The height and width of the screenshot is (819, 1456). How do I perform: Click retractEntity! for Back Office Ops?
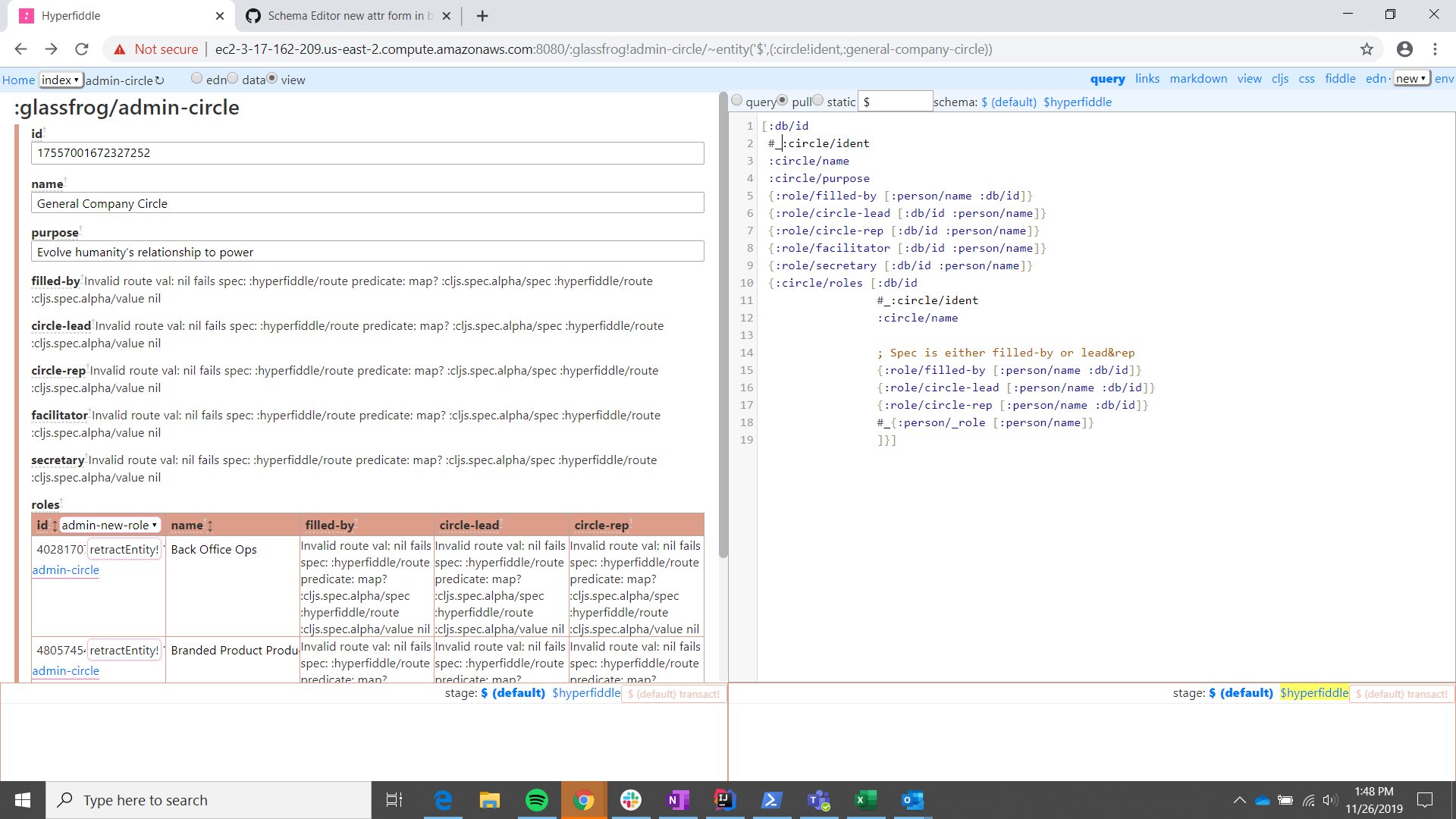(124, 550)
